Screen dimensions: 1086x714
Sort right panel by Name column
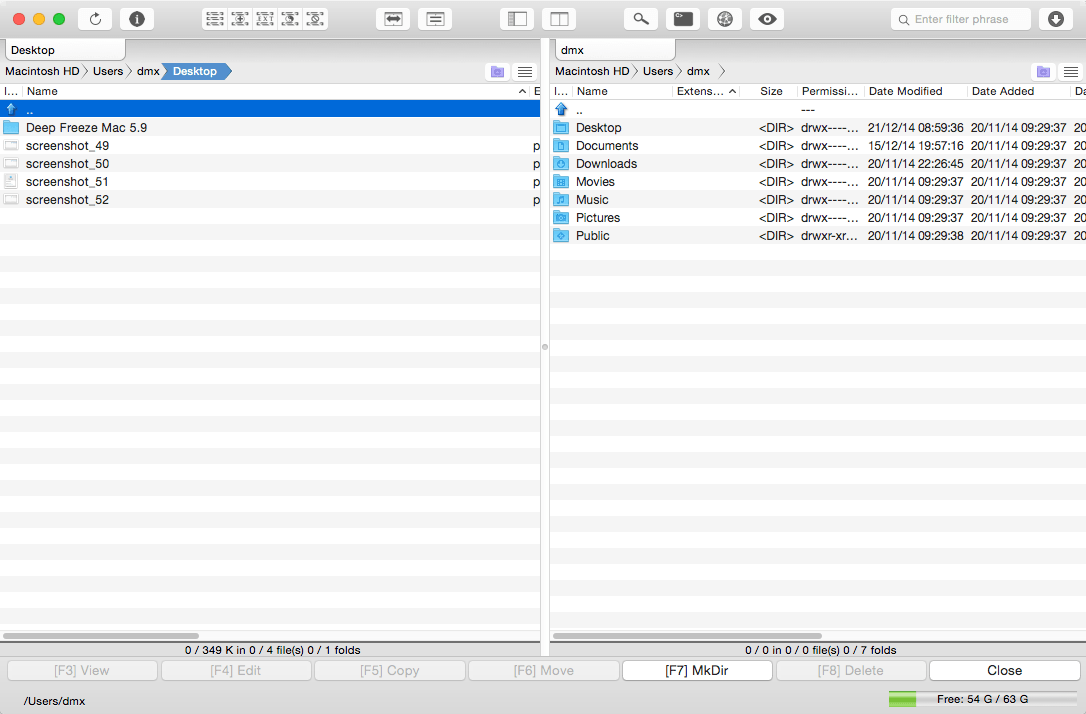coord(623,91)
